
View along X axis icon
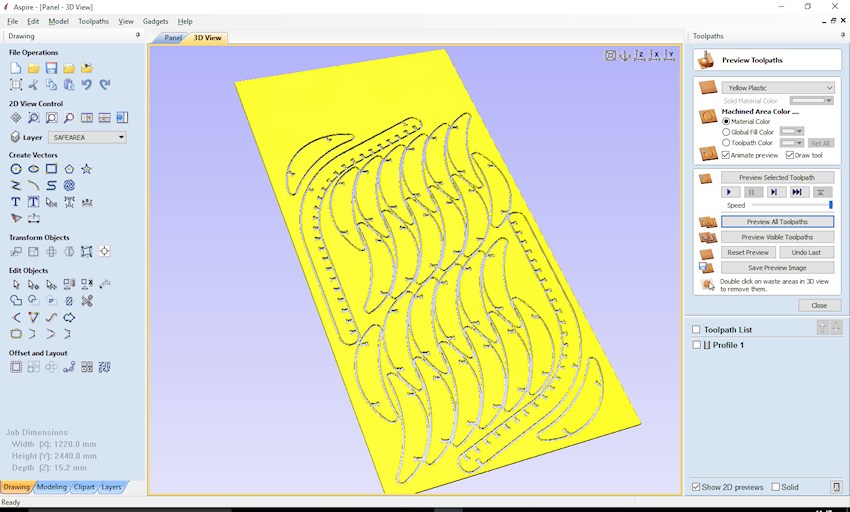[x=655, y=55]
